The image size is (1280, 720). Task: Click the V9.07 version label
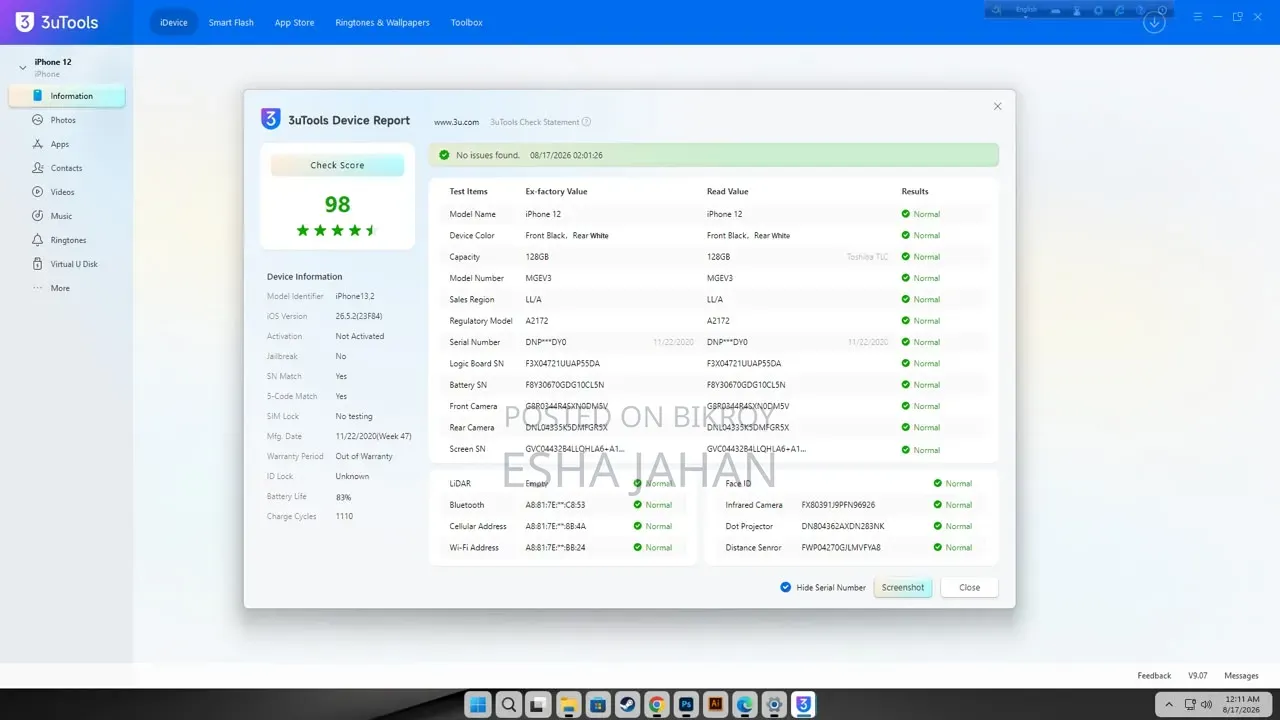(1197, 676)
